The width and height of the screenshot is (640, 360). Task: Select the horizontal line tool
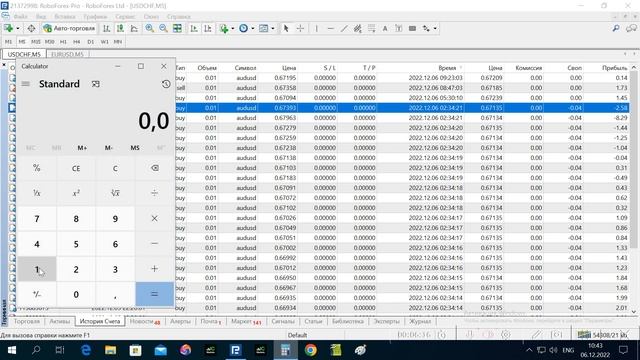331,28
